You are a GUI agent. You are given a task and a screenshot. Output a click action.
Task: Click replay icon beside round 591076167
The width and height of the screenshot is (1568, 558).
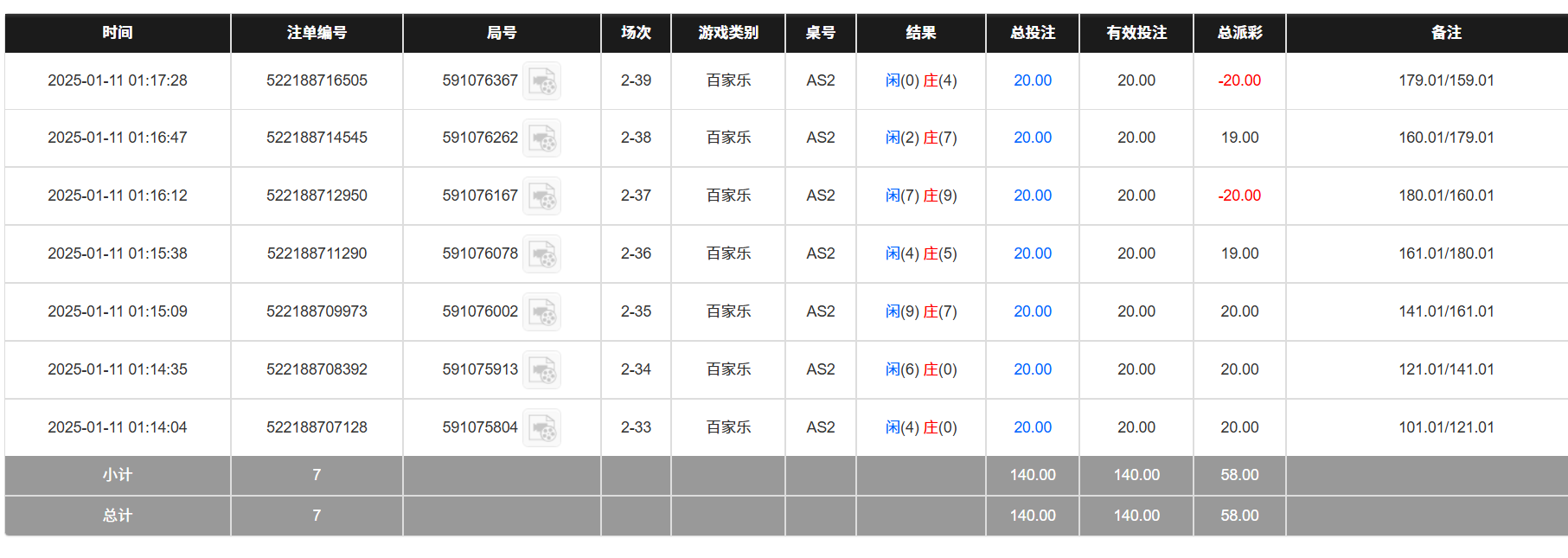coord(542,196)
